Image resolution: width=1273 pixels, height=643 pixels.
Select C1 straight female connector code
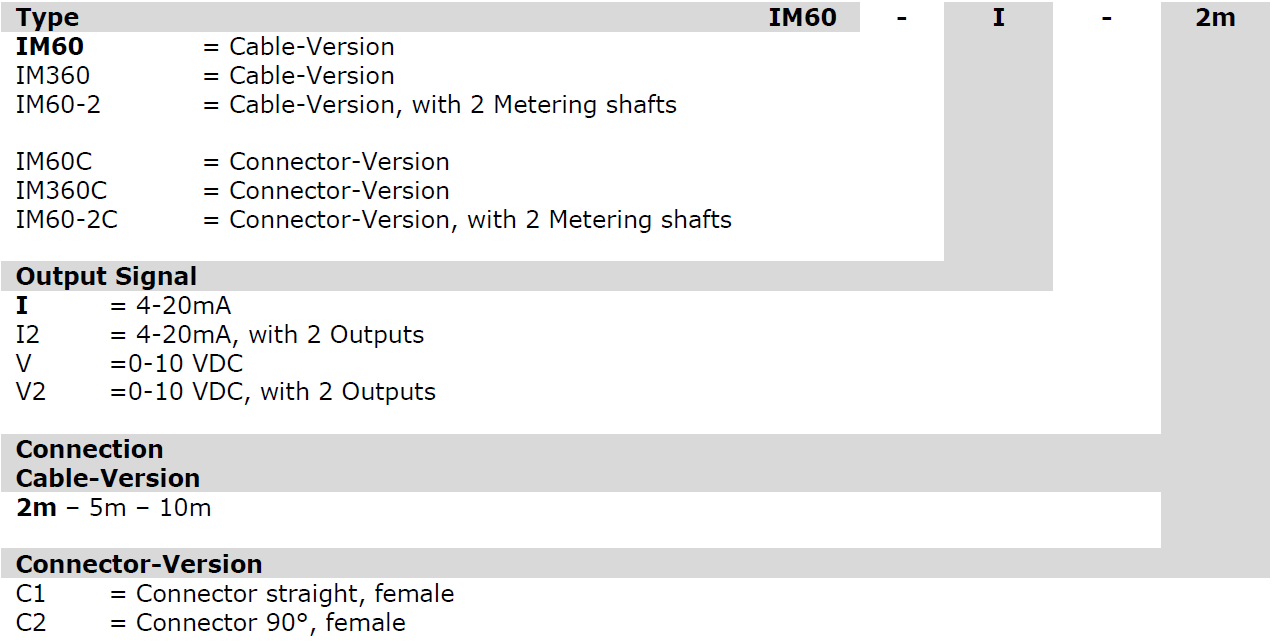(30, 594)
